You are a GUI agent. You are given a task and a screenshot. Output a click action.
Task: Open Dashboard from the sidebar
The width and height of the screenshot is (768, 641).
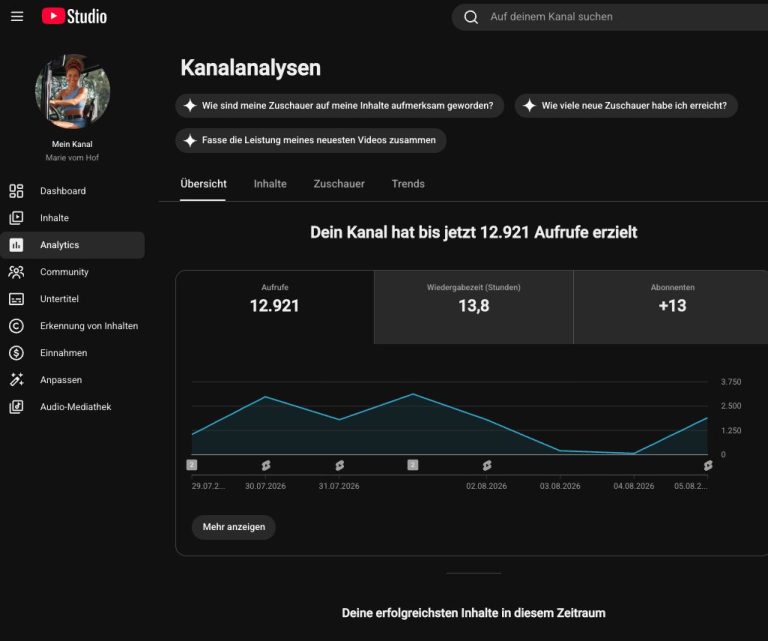72,191
